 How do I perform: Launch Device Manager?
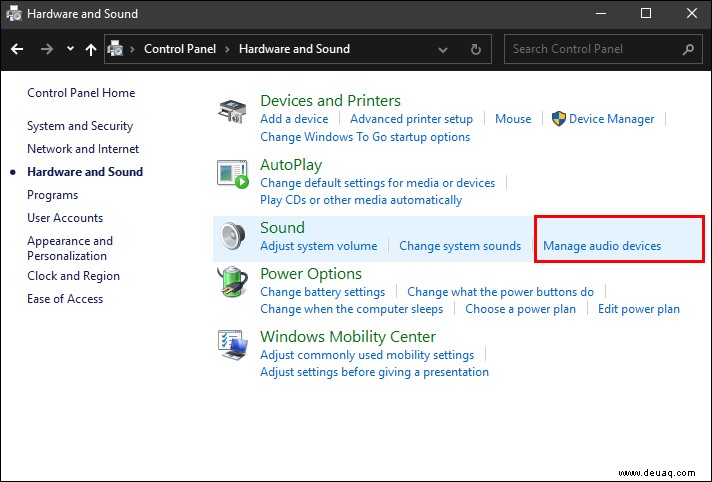(611, 119)
